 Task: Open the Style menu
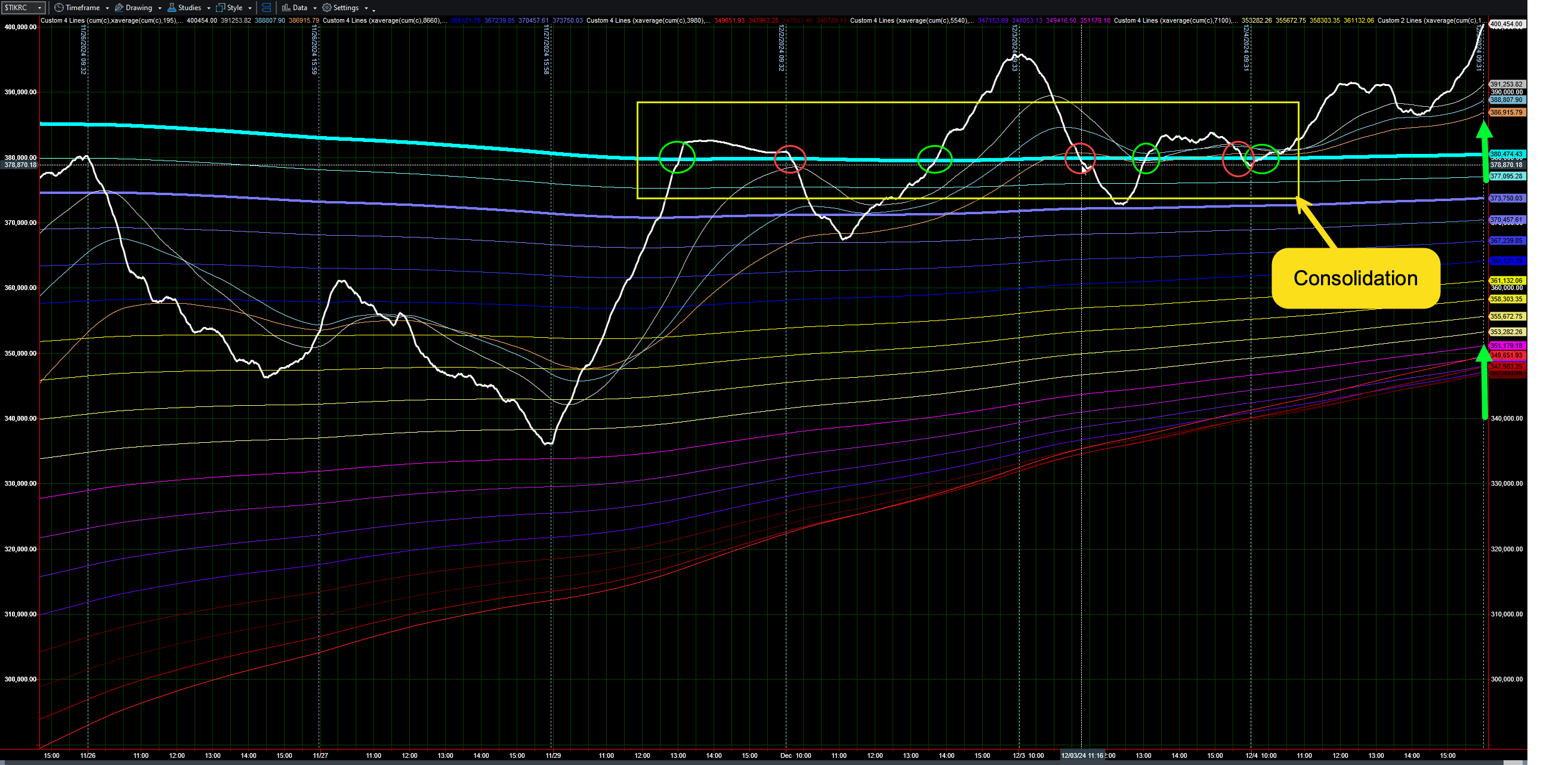click(x=234, y=8)
